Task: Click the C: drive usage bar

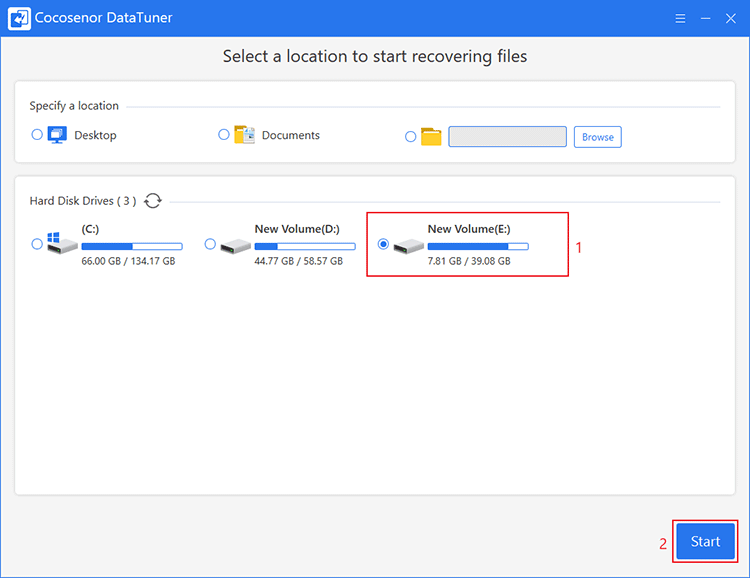Action: (132, 246)
